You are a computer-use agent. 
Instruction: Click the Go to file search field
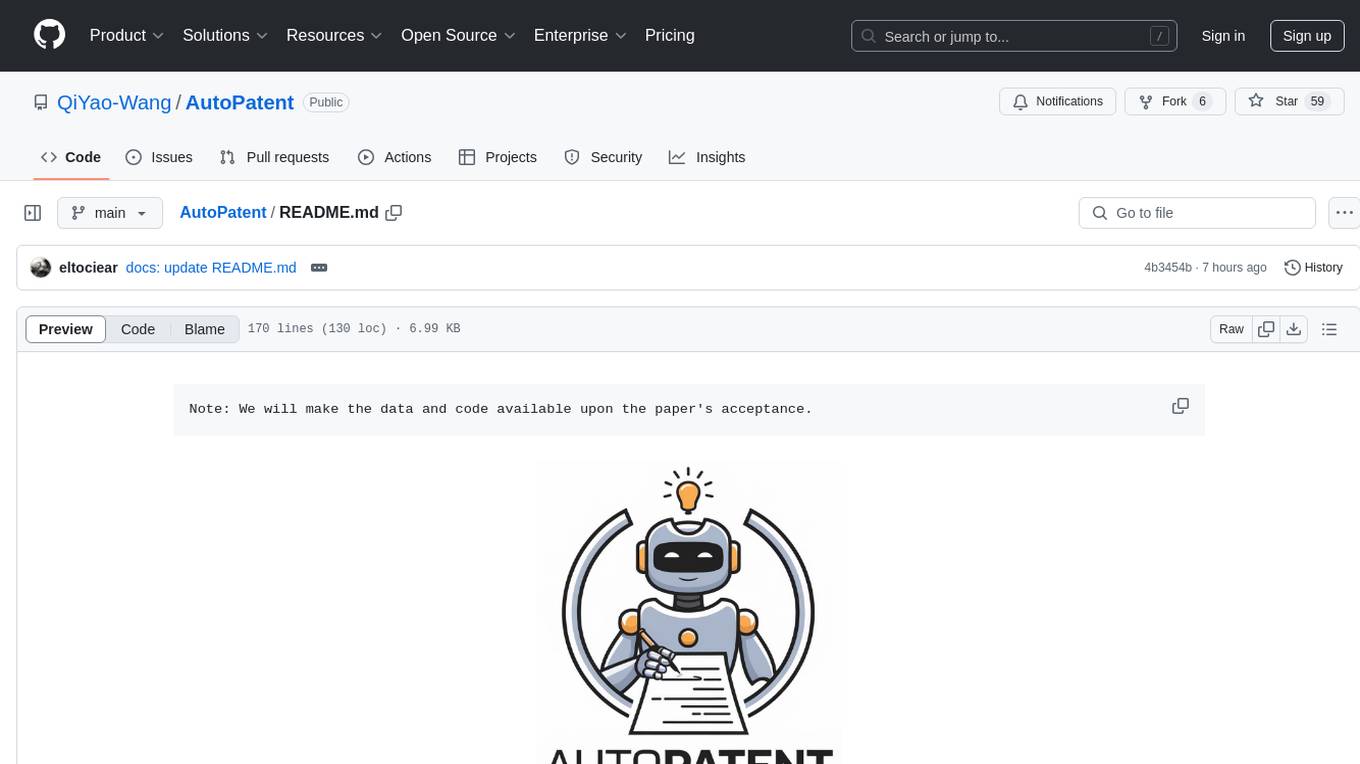[1197, 213]
